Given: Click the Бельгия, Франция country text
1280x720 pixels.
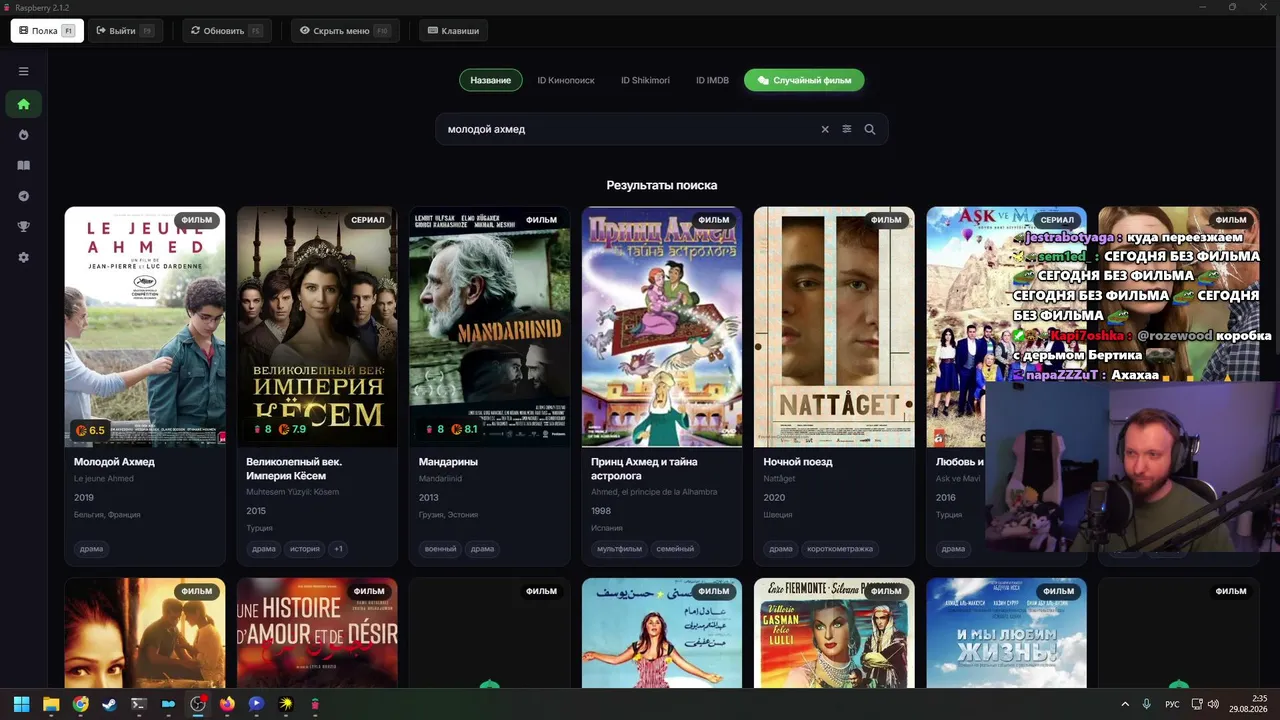Looking at the screenshot, I should pyautogui.click(x=107, y=515).
